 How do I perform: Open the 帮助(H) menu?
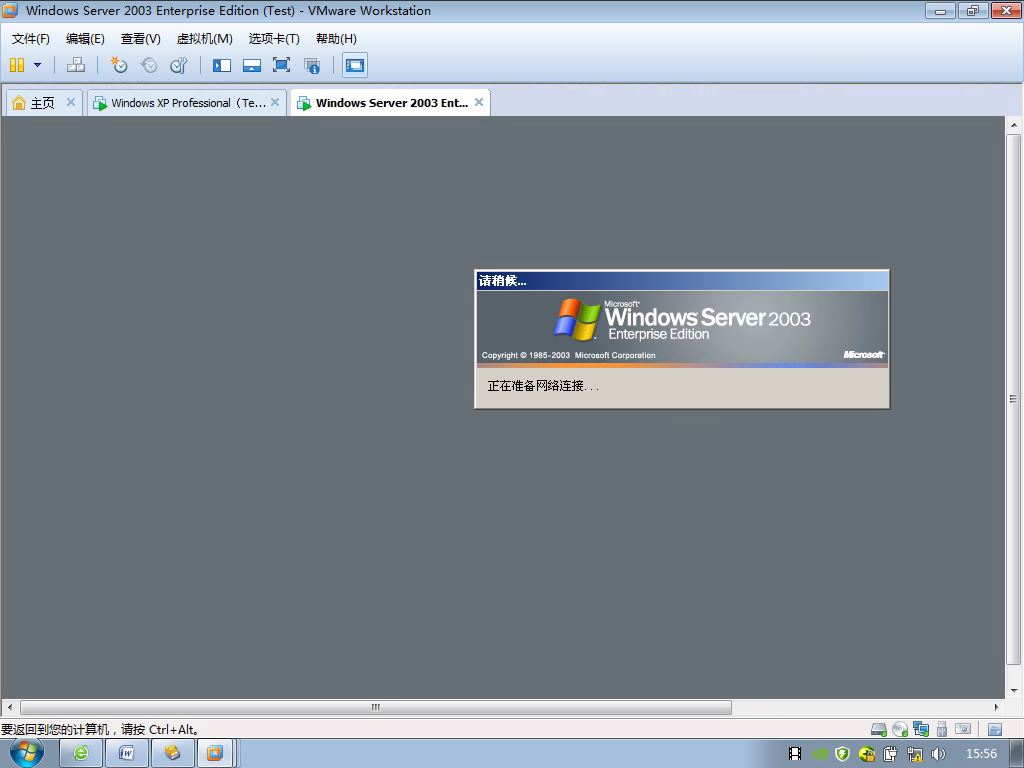[336, 39]
